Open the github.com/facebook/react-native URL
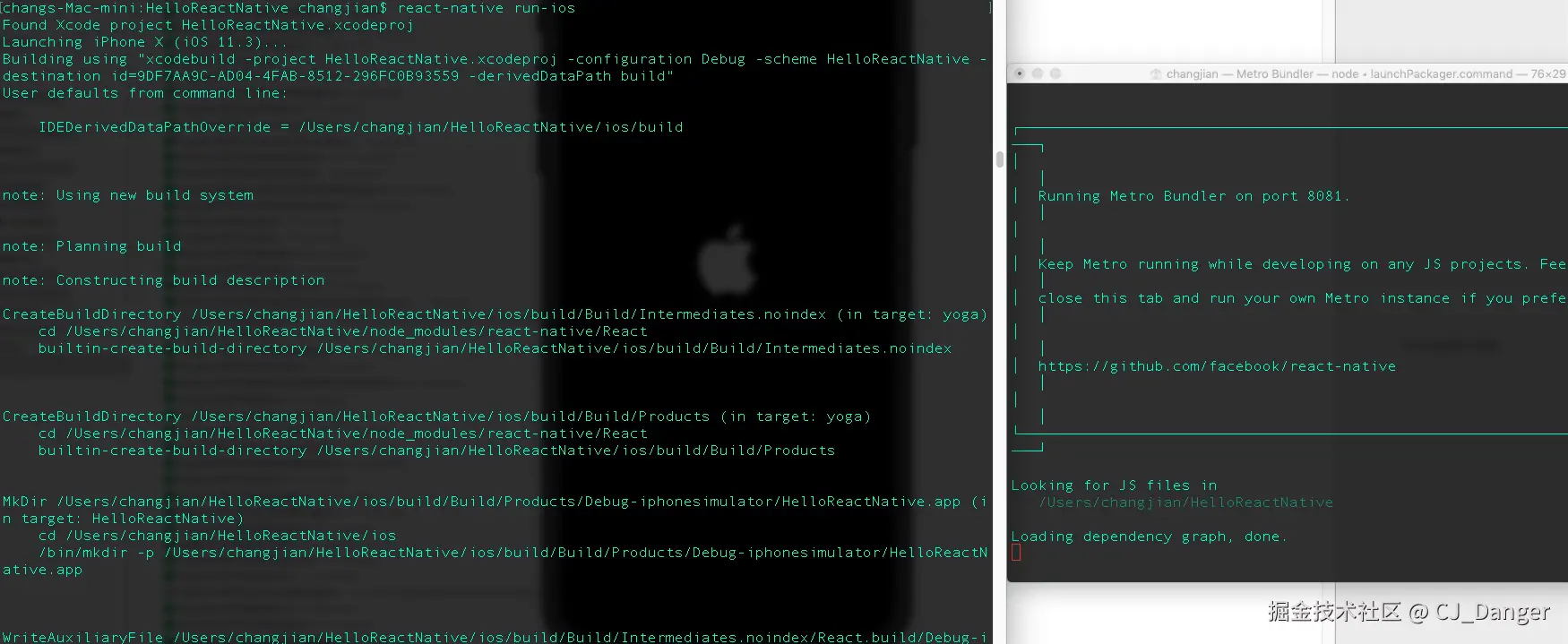 pyautogui.click(x=1217, y=366)
